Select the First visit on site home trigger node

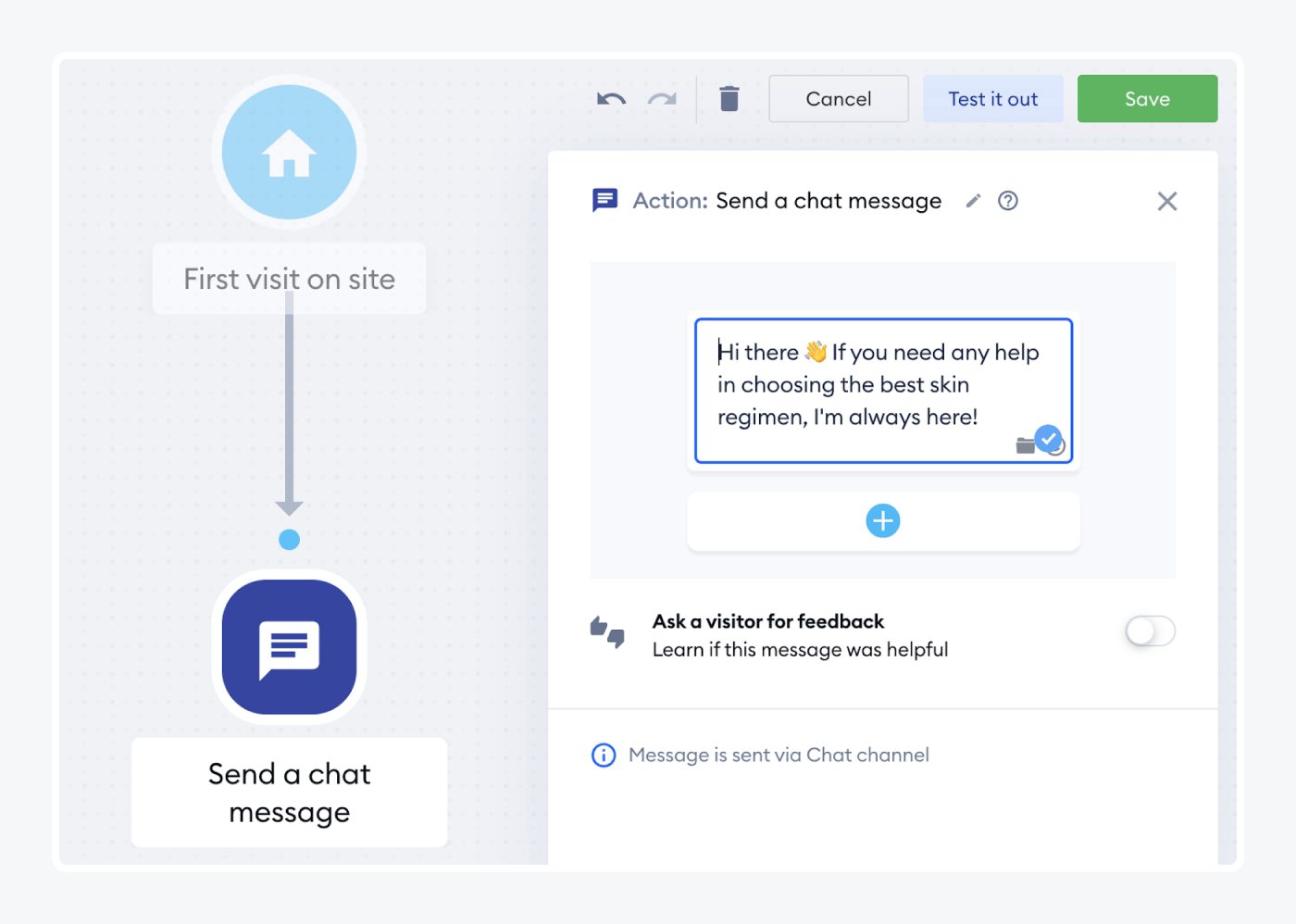coord(290,152)
